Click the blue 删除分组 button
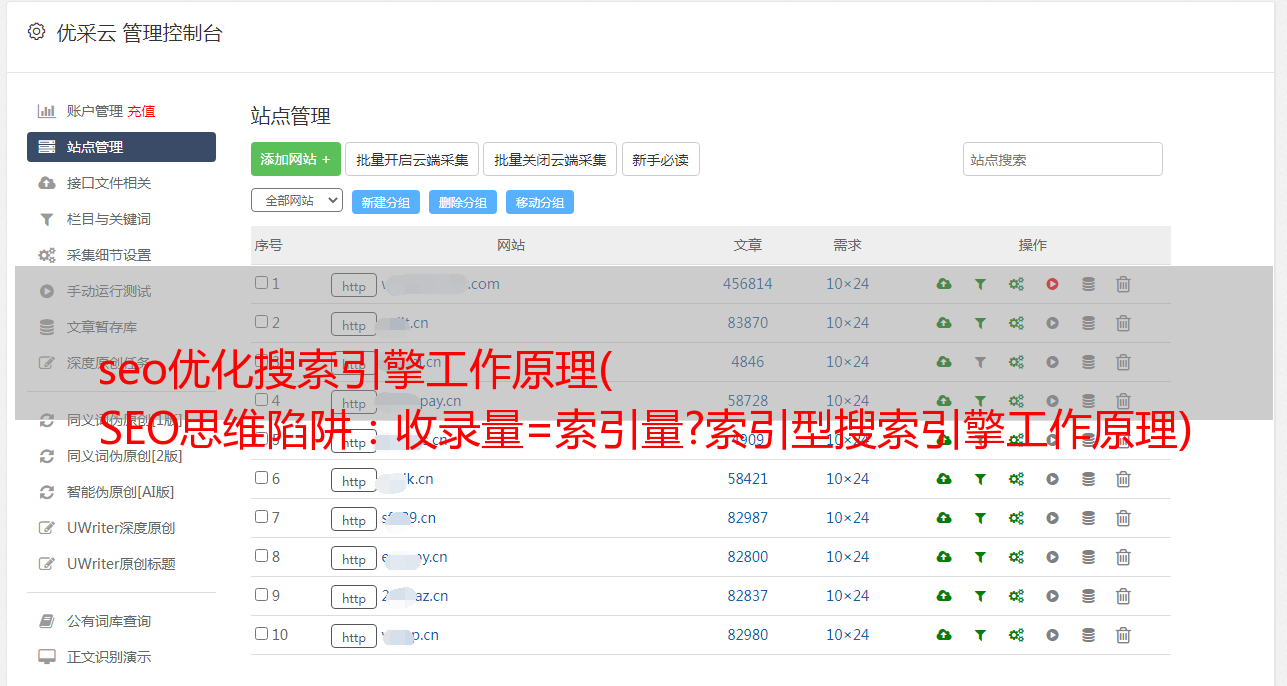The width and height of the screenshot is (1287, 686). click(463, 202)
